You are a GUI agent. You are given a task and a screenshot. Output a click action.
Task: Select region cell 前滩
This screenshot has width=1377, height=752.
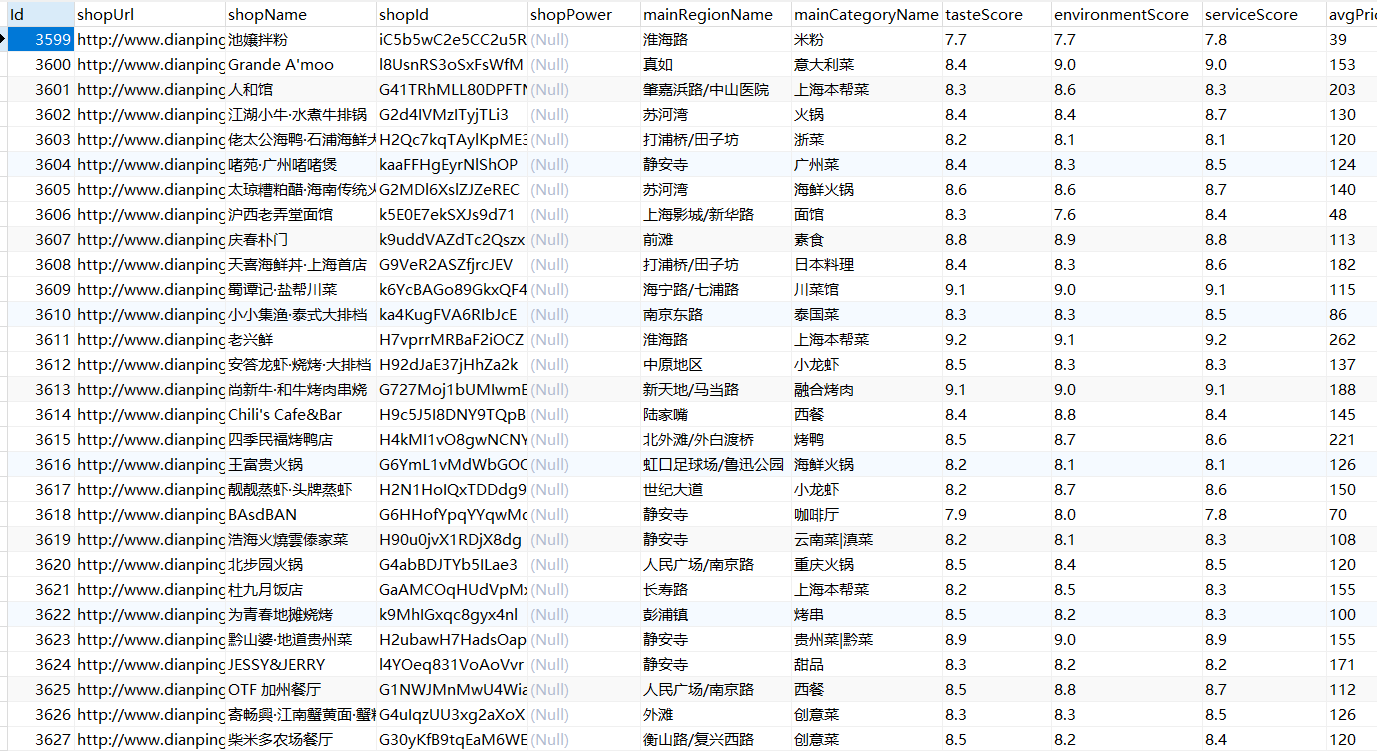pyautogui.click(x=716, y=240)
